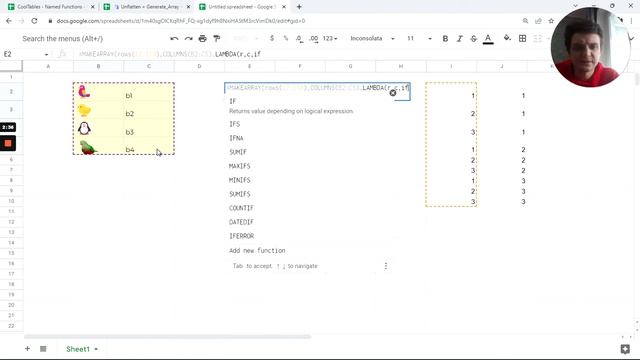Image resolution: width=640 pixels, height=360 pixels.
Task: Click the penguin image cell
Action: coord(98,129)
